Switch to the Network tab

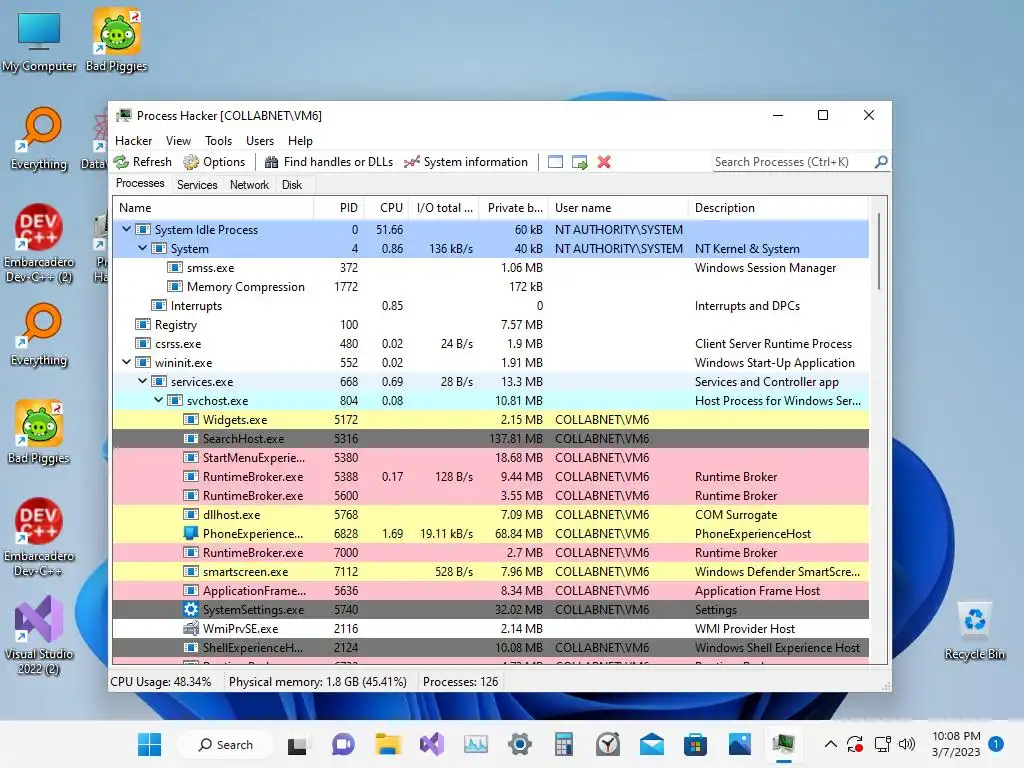(249, 185)
